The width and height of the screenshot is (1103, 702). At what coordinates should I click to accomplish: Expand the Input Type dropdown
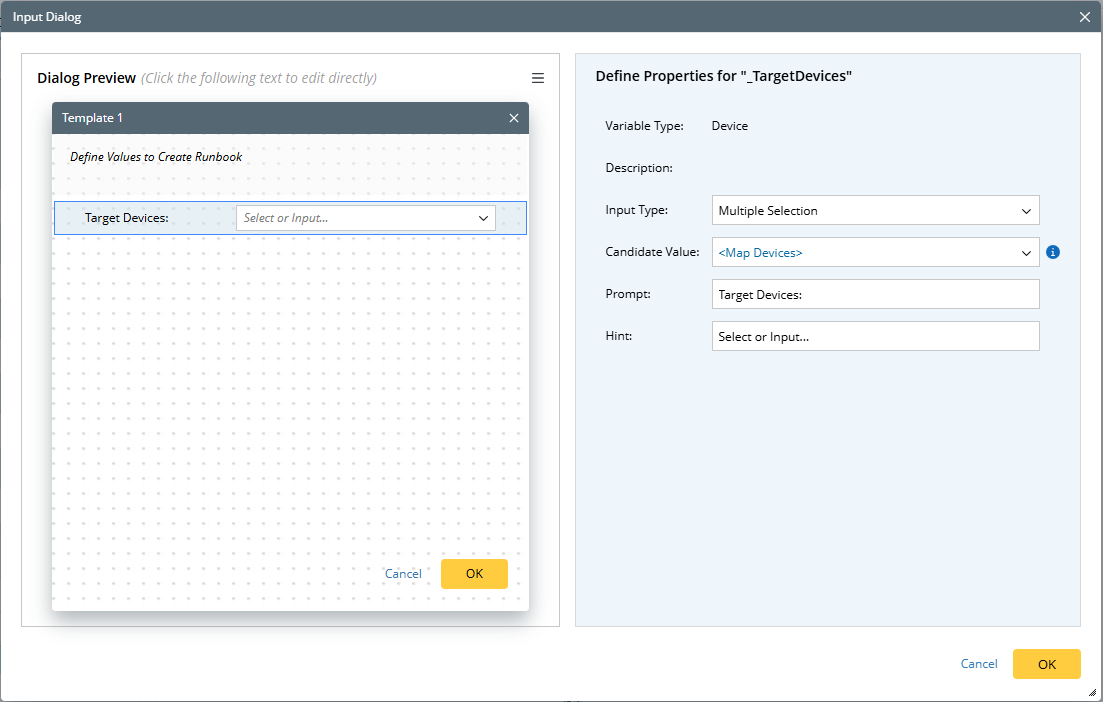pyautogui.click(x=875, y=211)
